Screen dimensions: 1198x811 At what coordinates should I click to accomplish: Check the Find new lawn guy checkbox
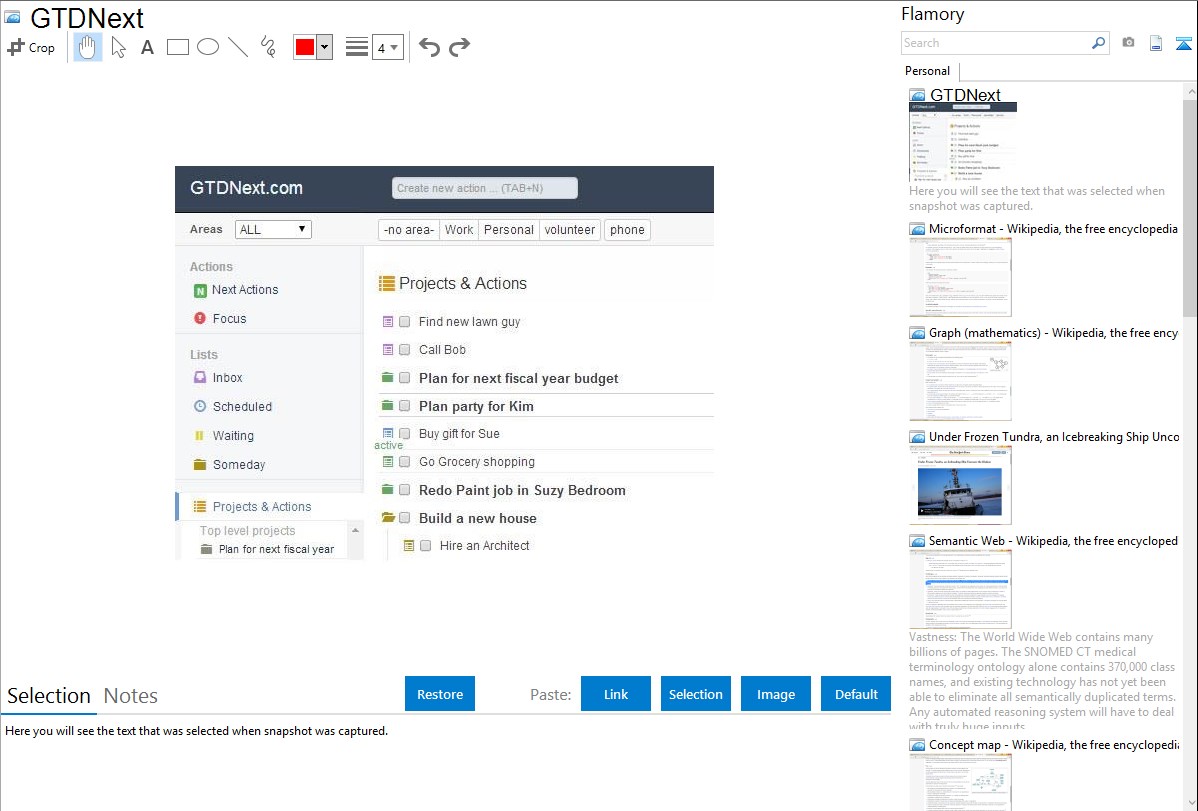pyautogui.click(x=405, y=322)
